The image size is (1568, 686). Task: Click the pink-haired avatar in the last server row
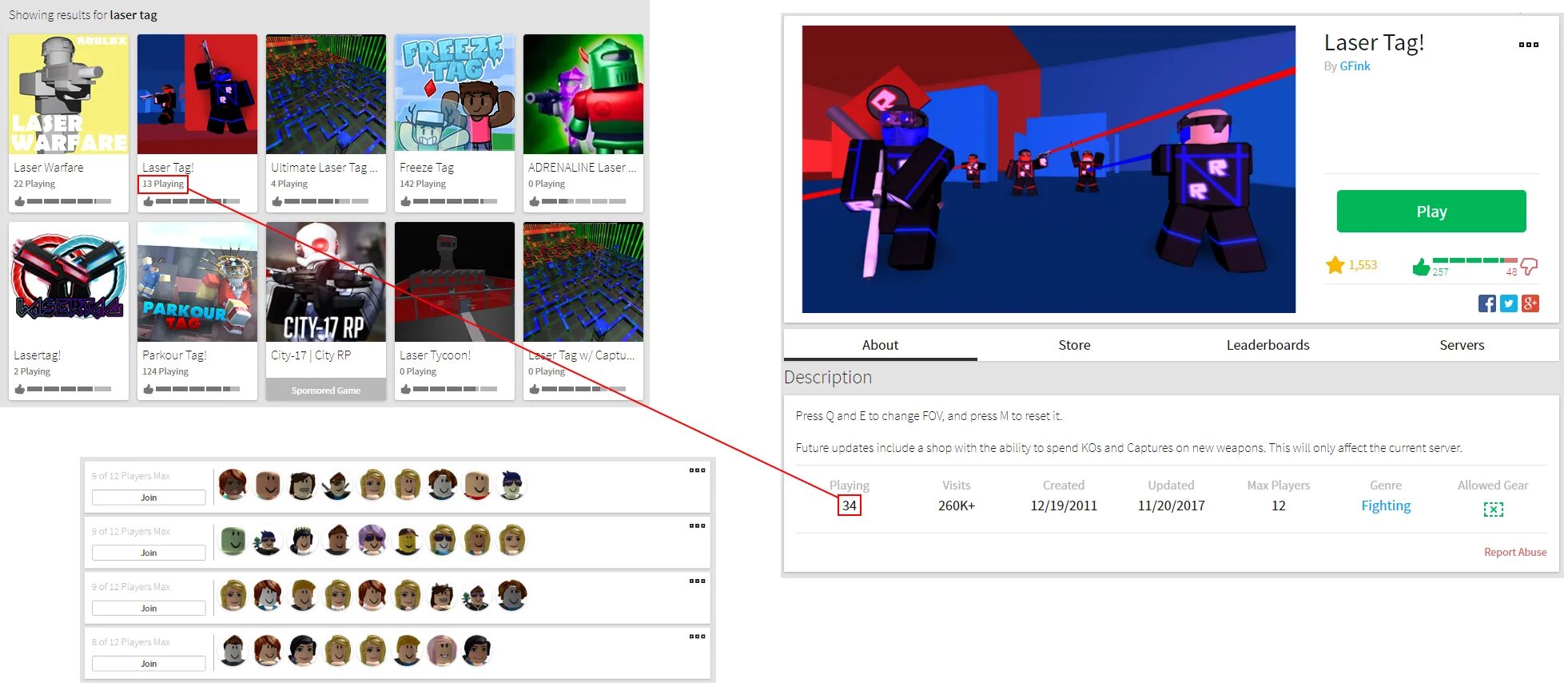[x=441, y=651]
